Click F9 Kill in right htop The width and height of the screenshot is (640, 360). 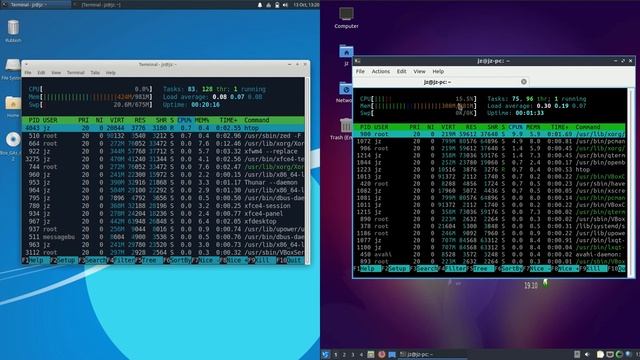pos(593,269)
